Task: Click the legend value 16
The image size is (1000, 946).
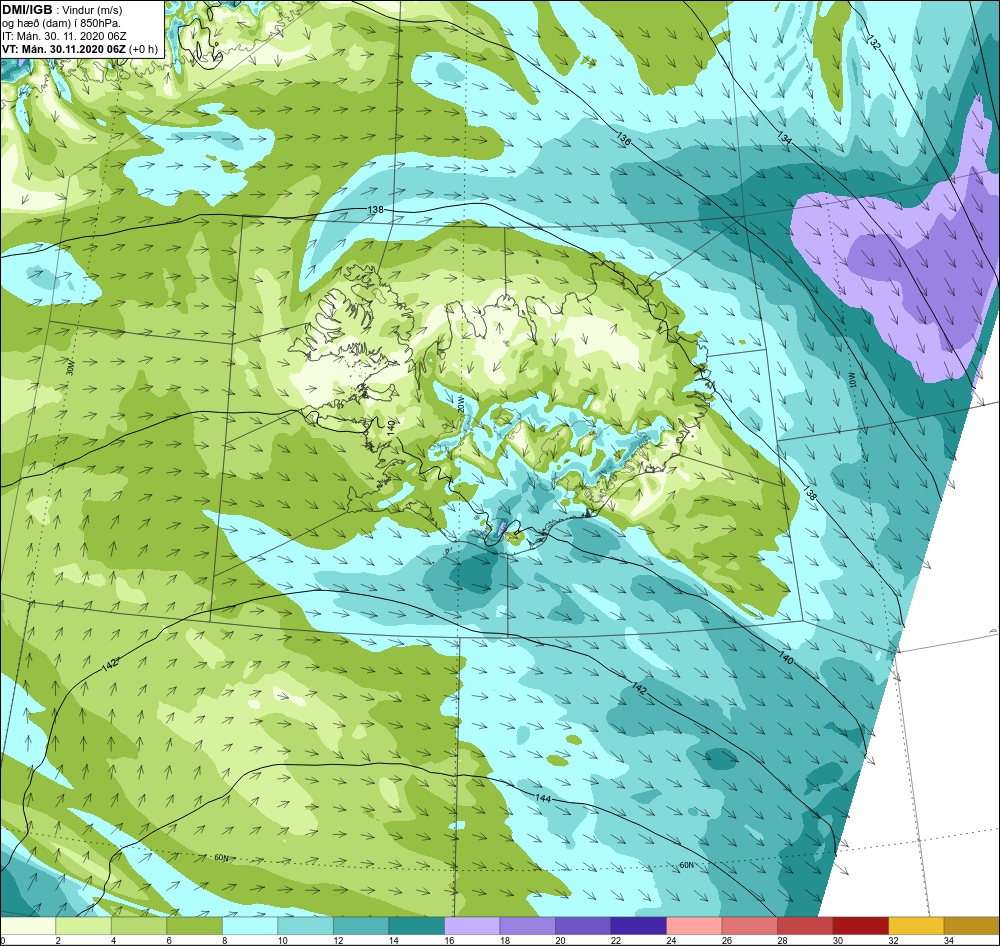Action: (449, 940)
